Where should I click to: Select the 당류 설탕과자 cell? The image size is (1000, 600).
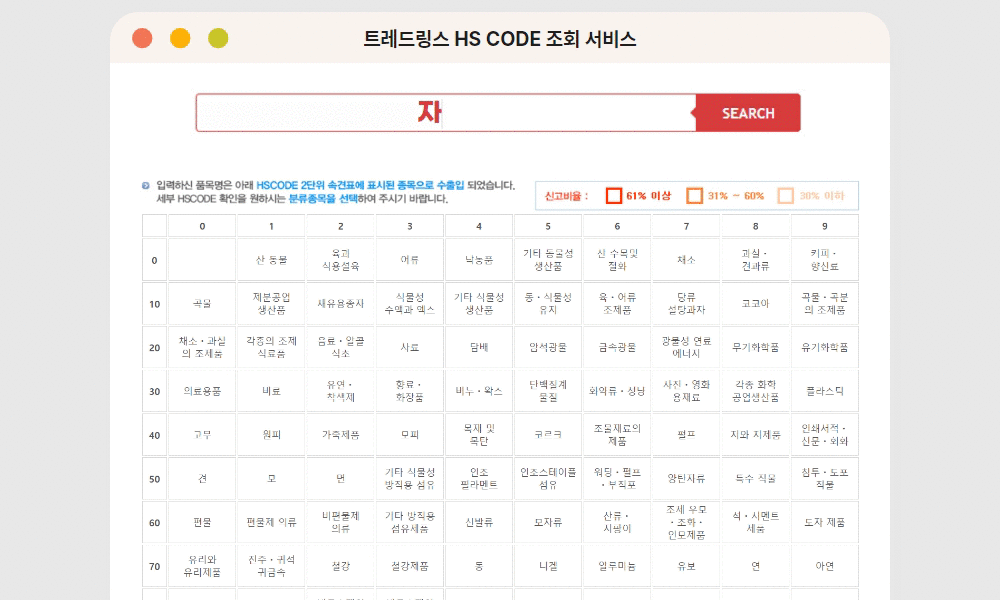pos(686,304)
